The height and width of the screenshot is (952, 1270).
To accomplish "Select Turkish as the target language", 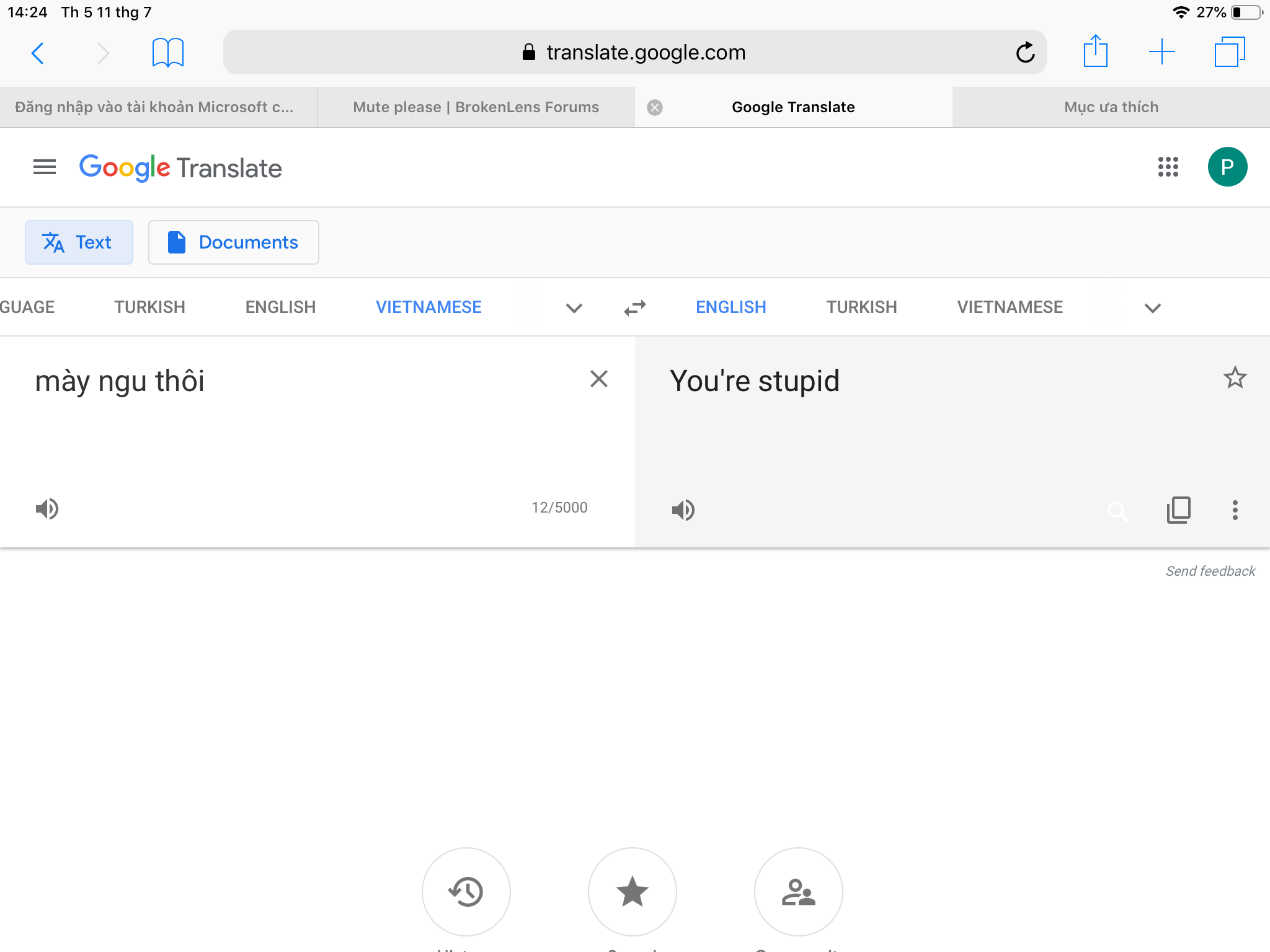I will (861, 307).
